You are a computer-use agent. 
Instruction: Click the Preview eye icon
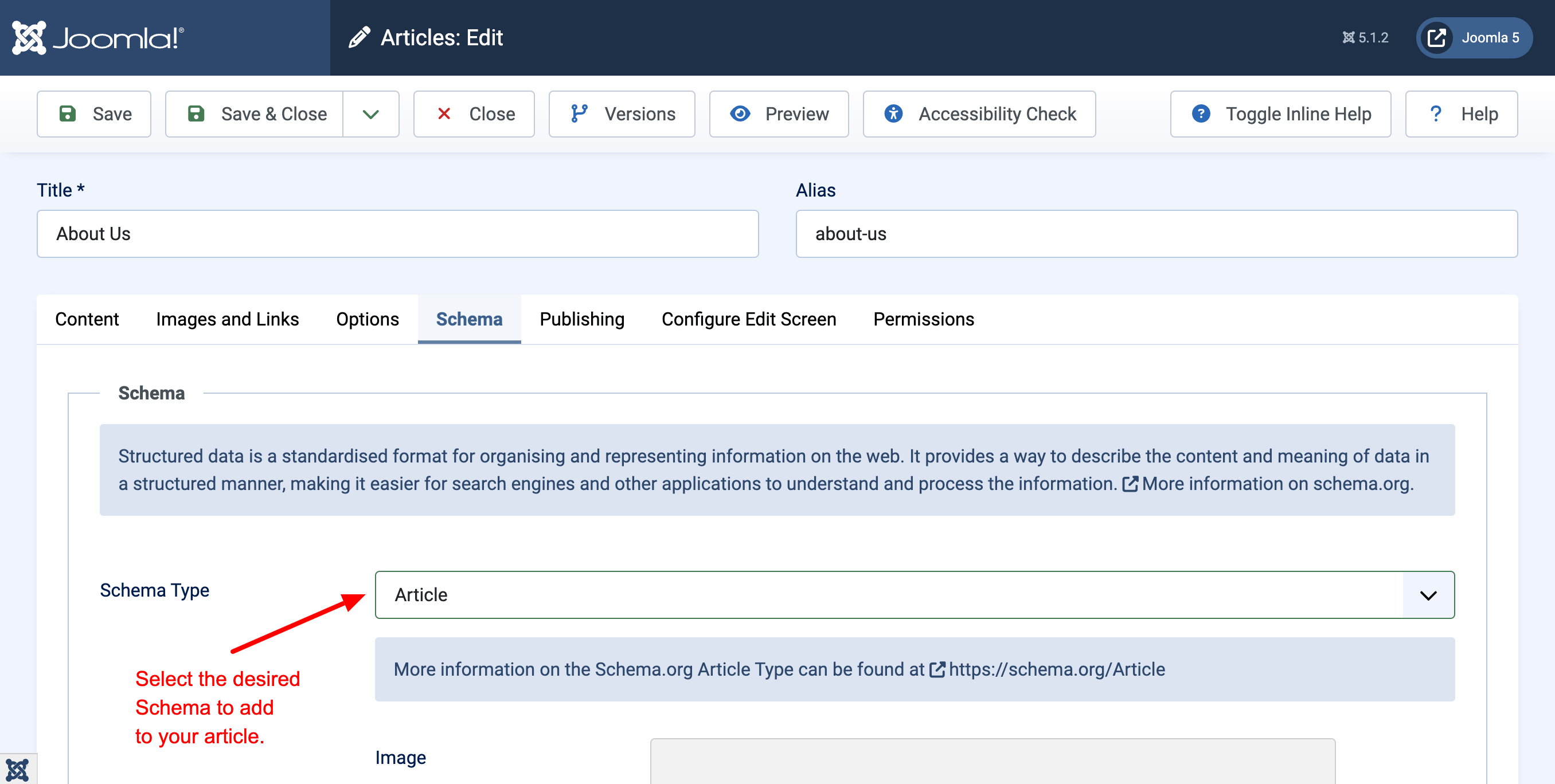tap(740, 113)
